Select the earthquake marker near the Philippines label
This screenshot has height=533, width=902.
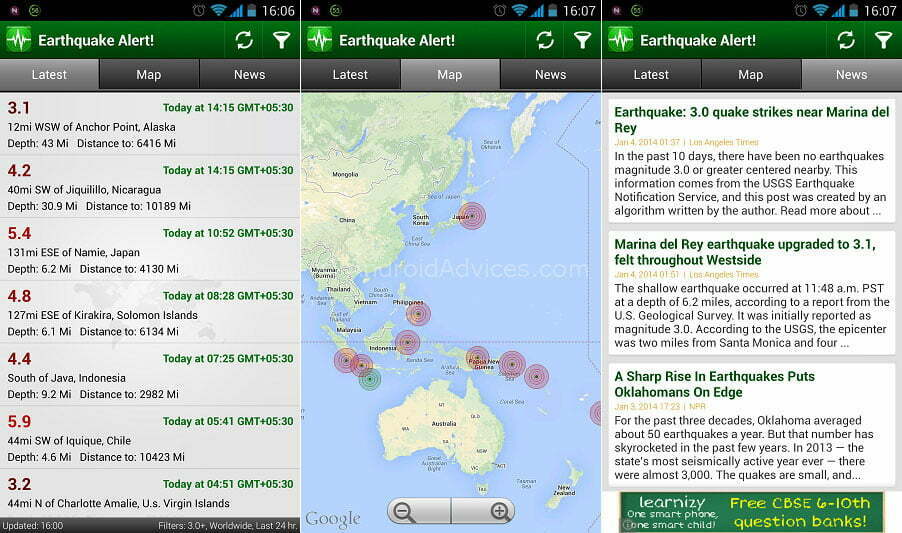(x=418, y=314)
